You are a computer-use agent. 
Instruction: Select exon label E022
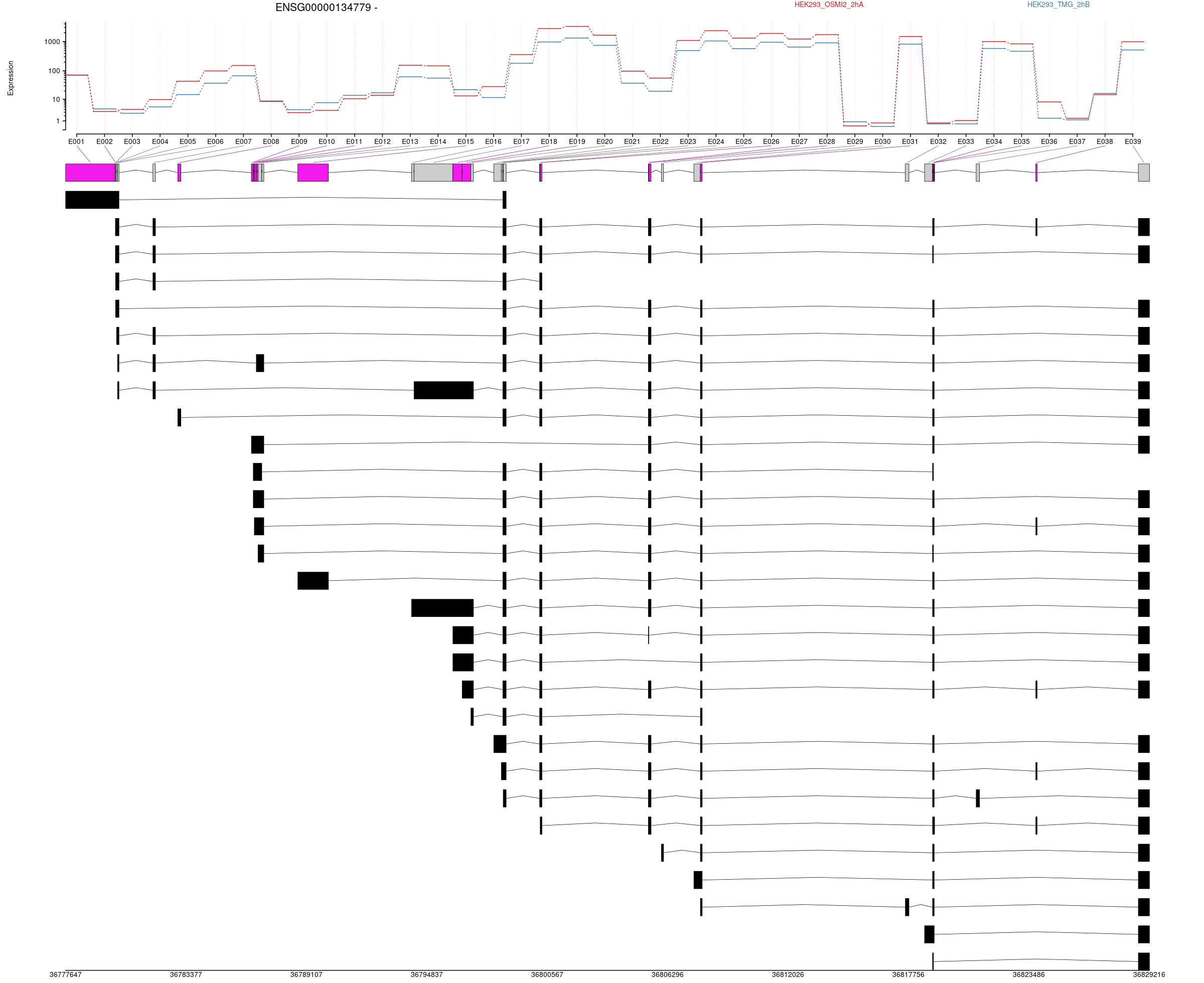coord(660,141)
